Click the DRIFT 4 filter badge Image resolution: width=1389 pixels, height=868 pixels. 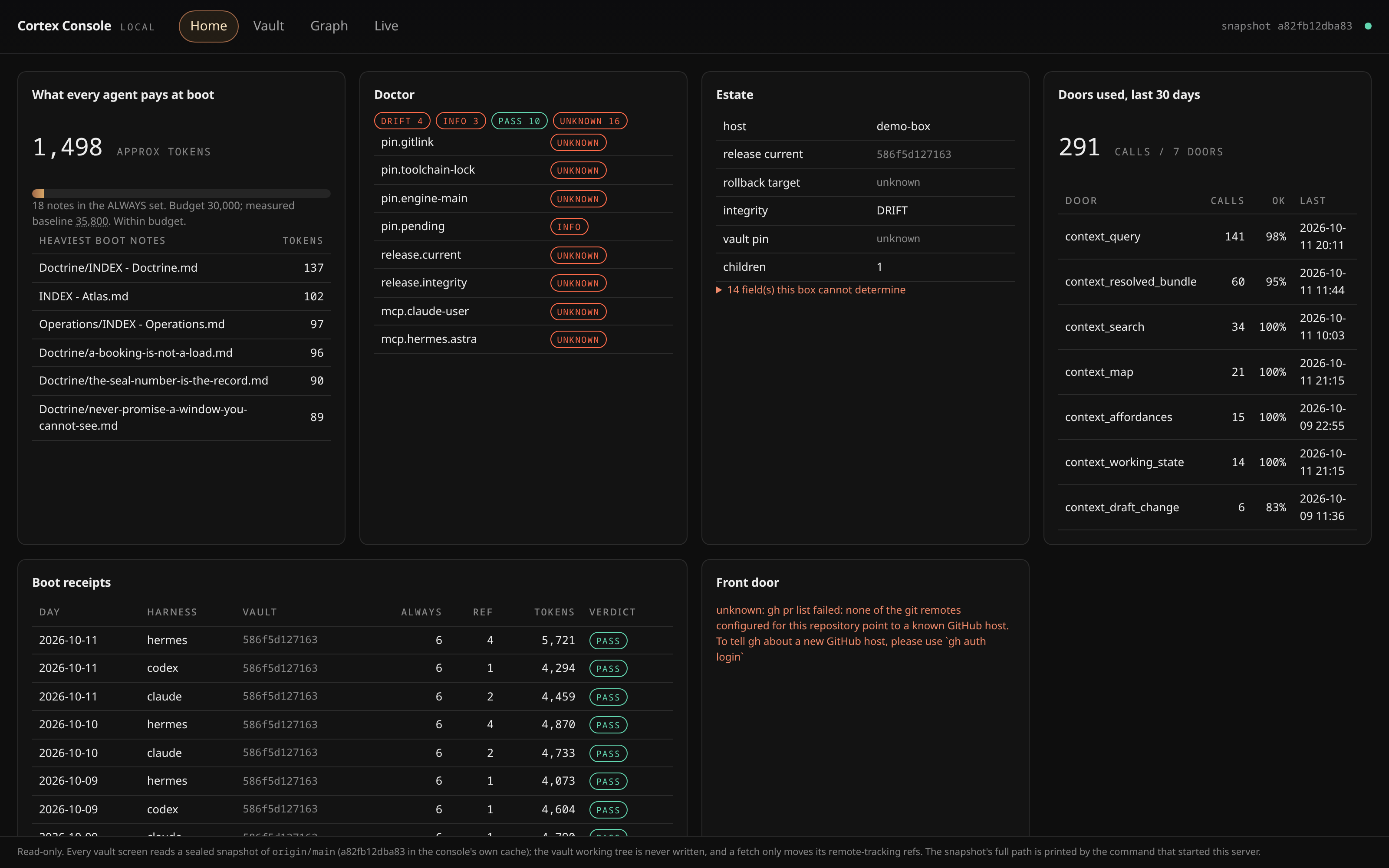[402, 121]
